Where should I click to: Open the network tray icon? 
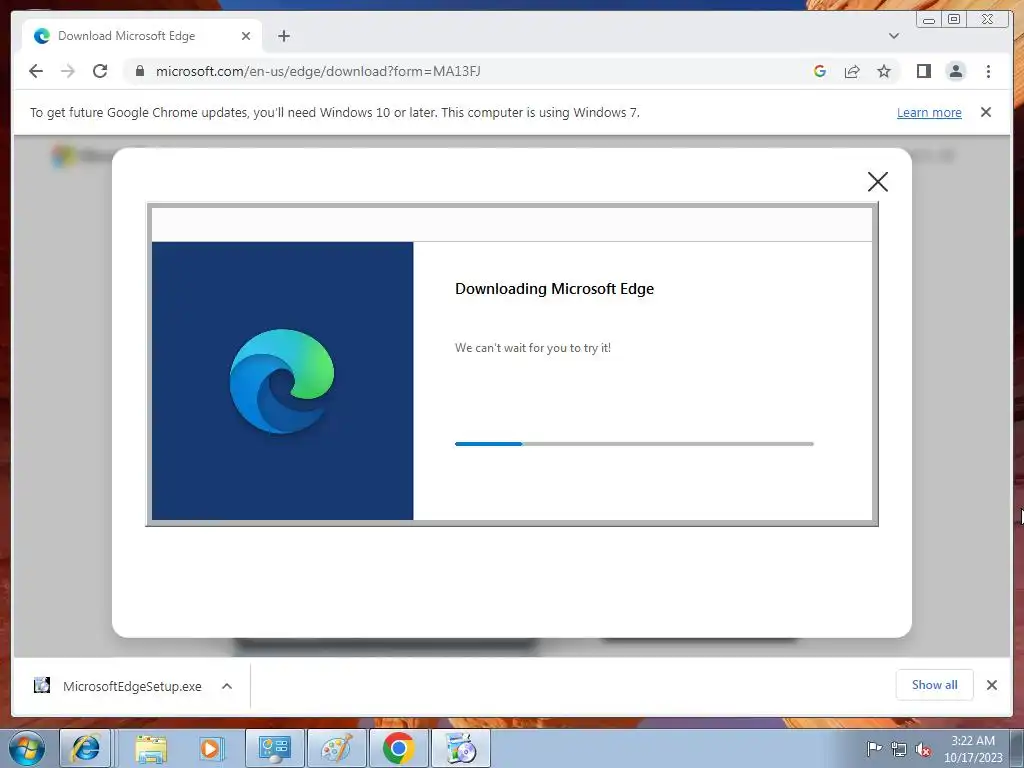tap(899, 749)
